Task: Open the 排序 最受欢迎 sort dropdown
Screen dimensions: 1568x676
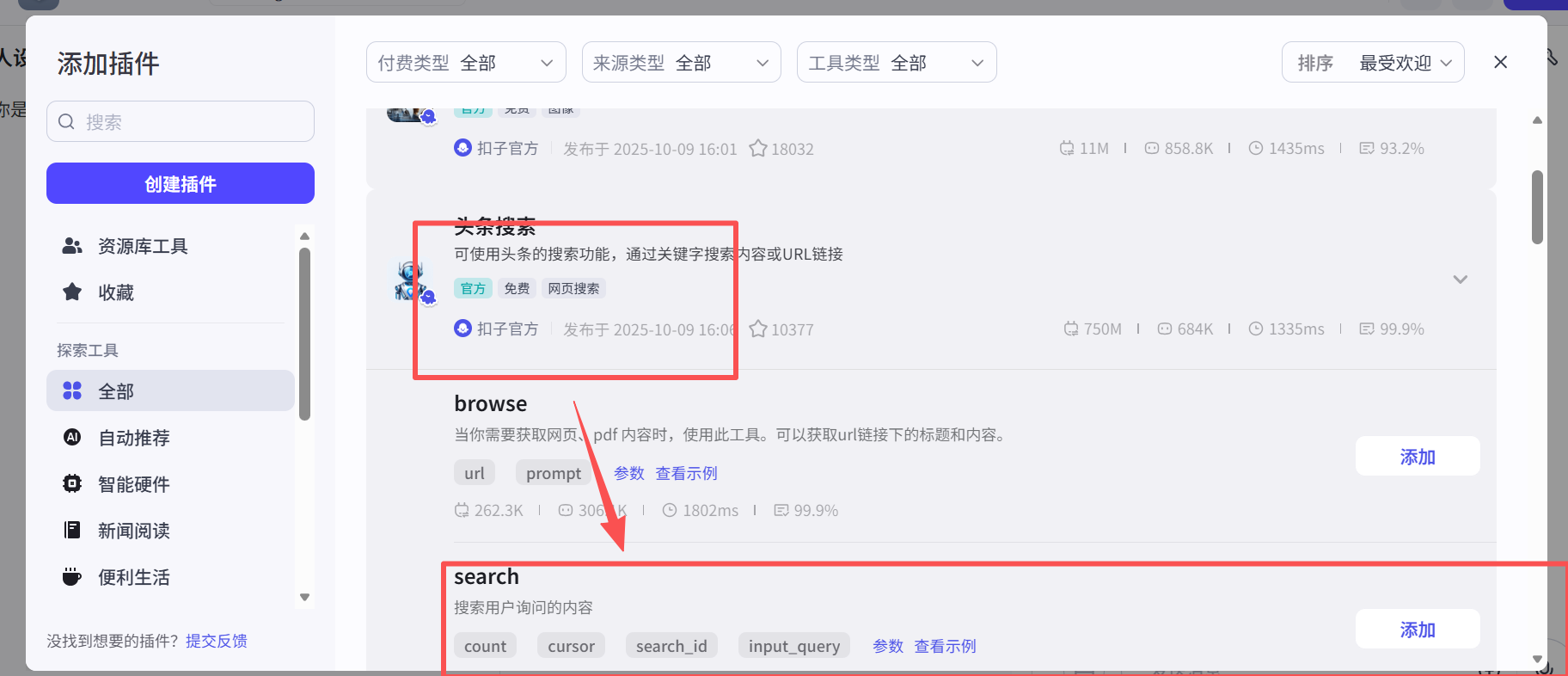Action: tap(1373, 62)
